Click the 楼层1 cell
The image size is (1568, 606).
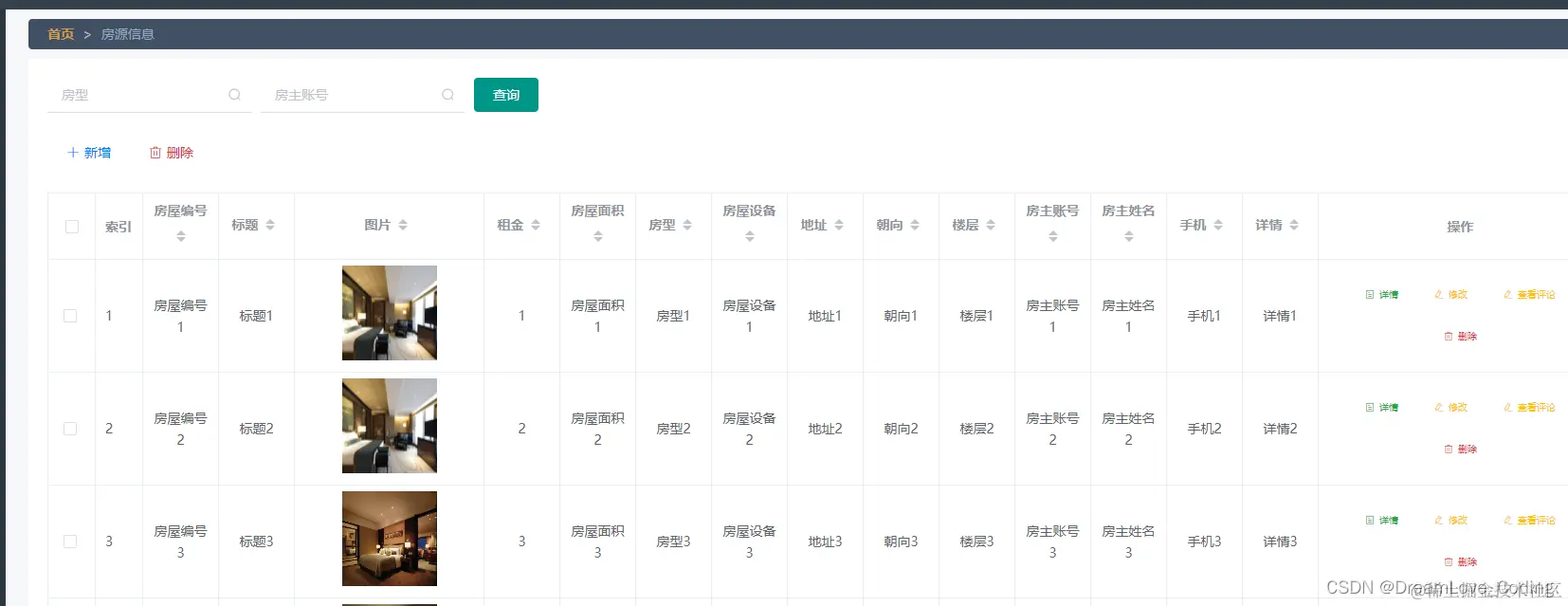(x=976, y=316)
